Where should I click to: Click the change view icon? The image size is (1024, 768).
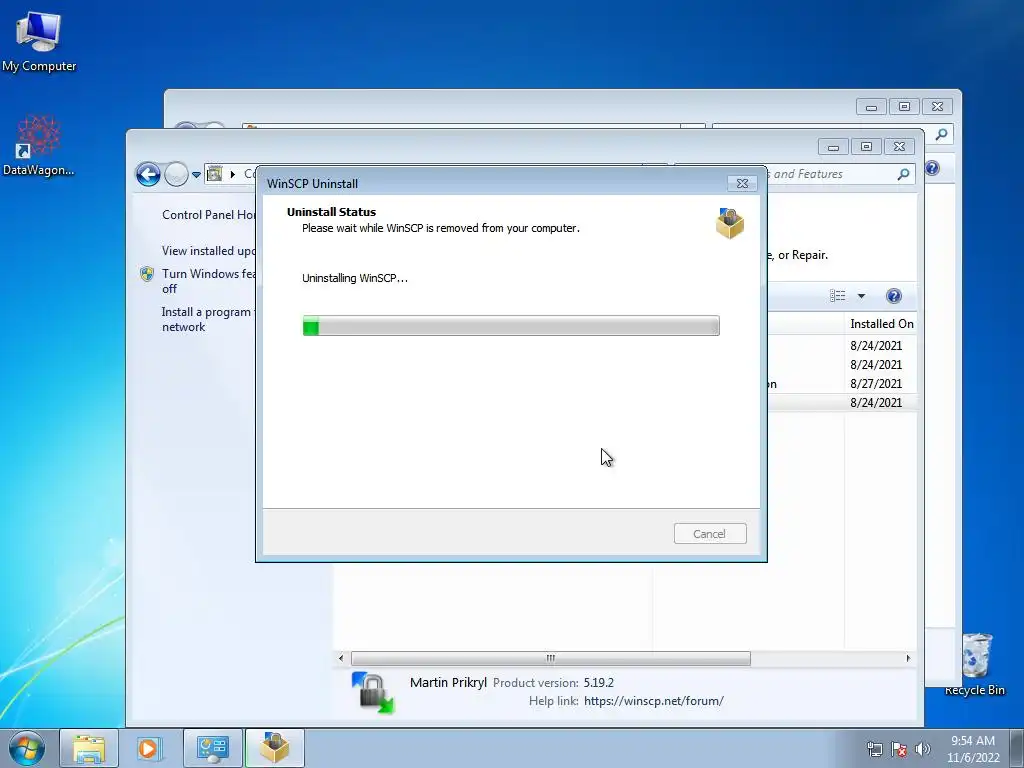(838, 296)
